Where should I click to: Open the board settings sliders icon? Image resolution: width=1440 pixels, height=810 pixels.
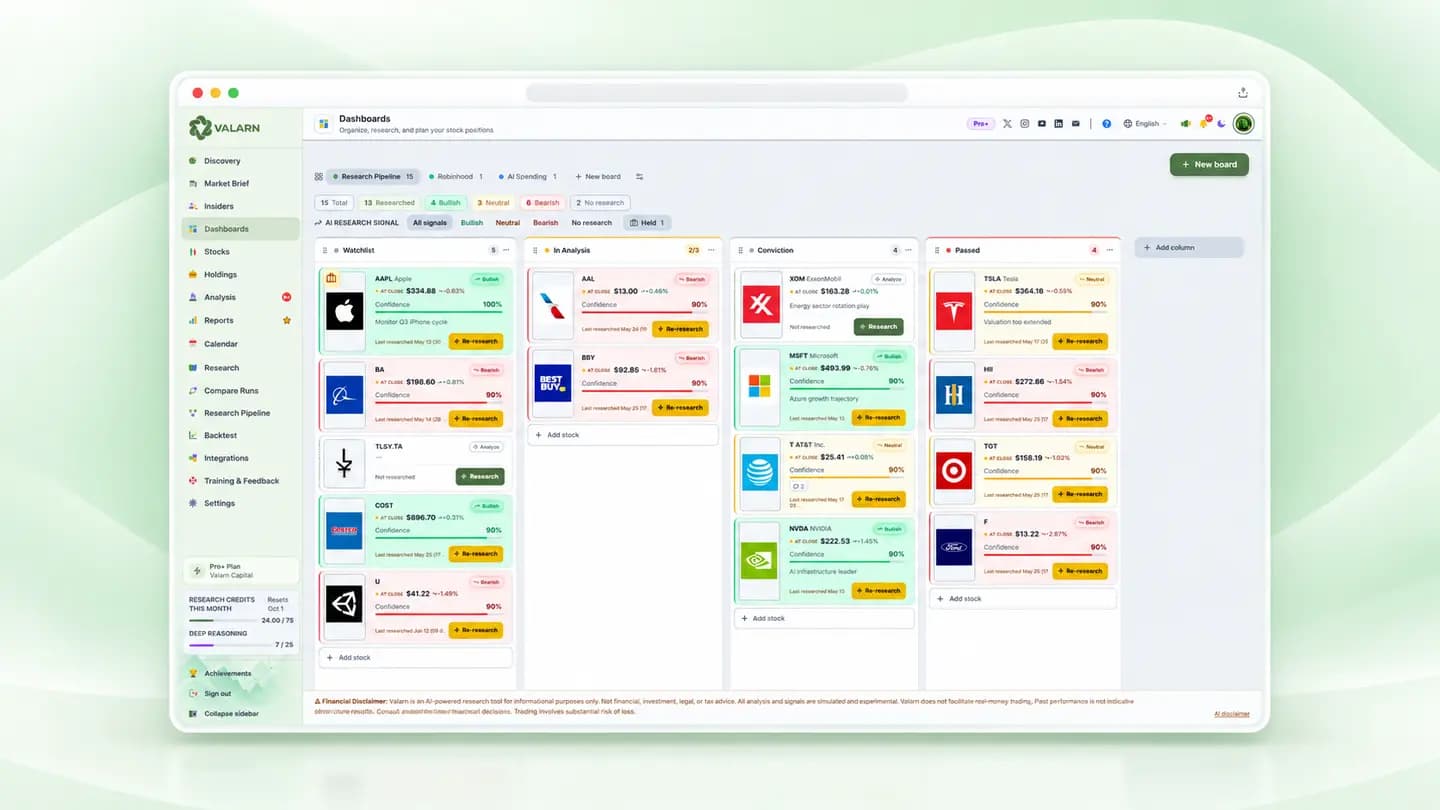pos(640,177)
